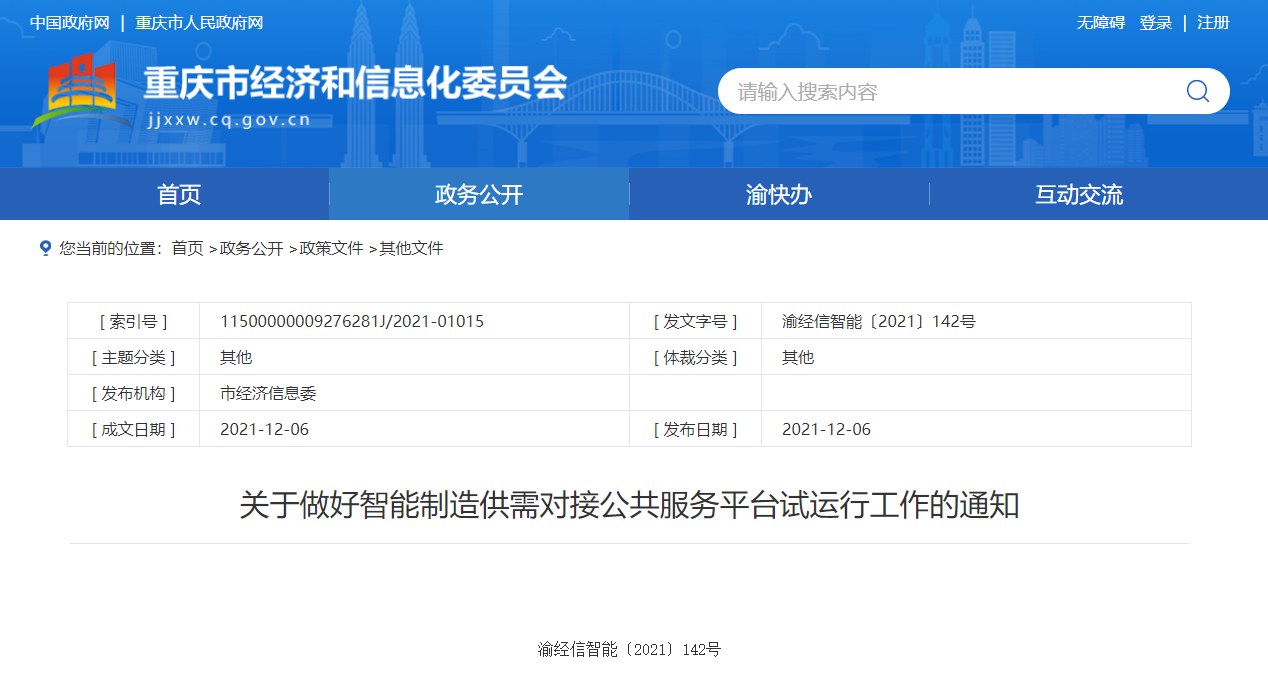1268x696 pixels.
Task: Select 其他文件 in the breadcrumb path
Action: click(x=411, y=248)
